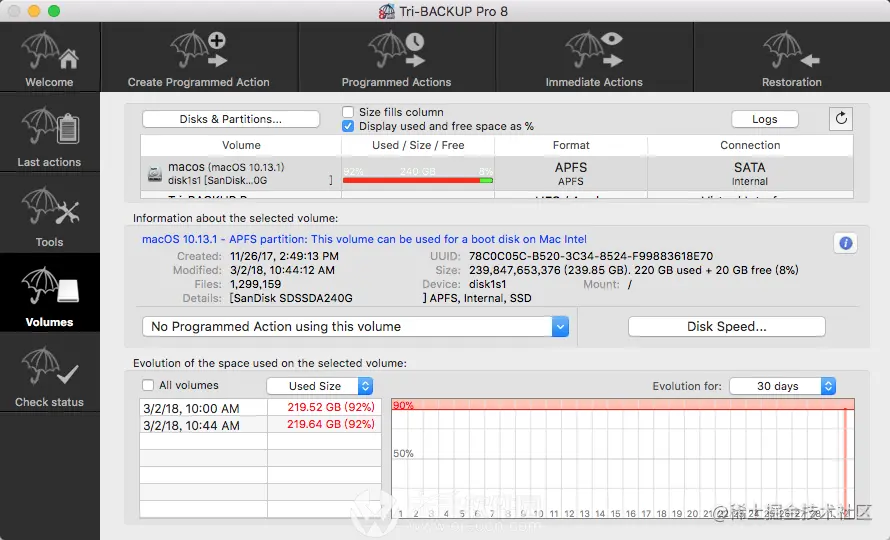890x540 pixels.
Task: Click the macos volume usage bar
Action: point(418,180)
